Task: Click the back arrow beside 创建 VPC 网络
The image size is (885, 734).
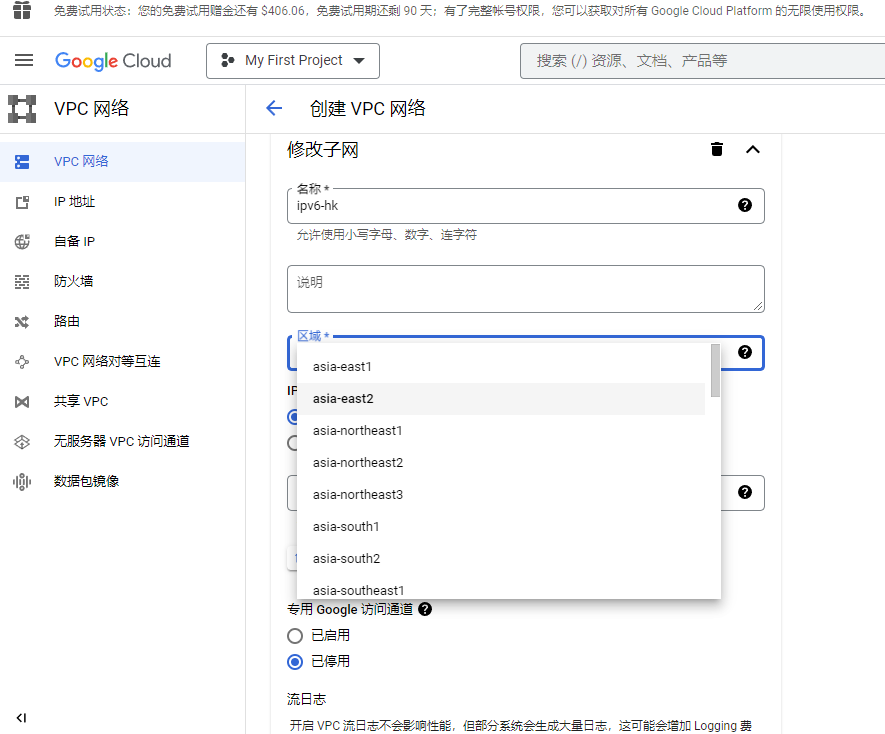Action: point(274,109)
